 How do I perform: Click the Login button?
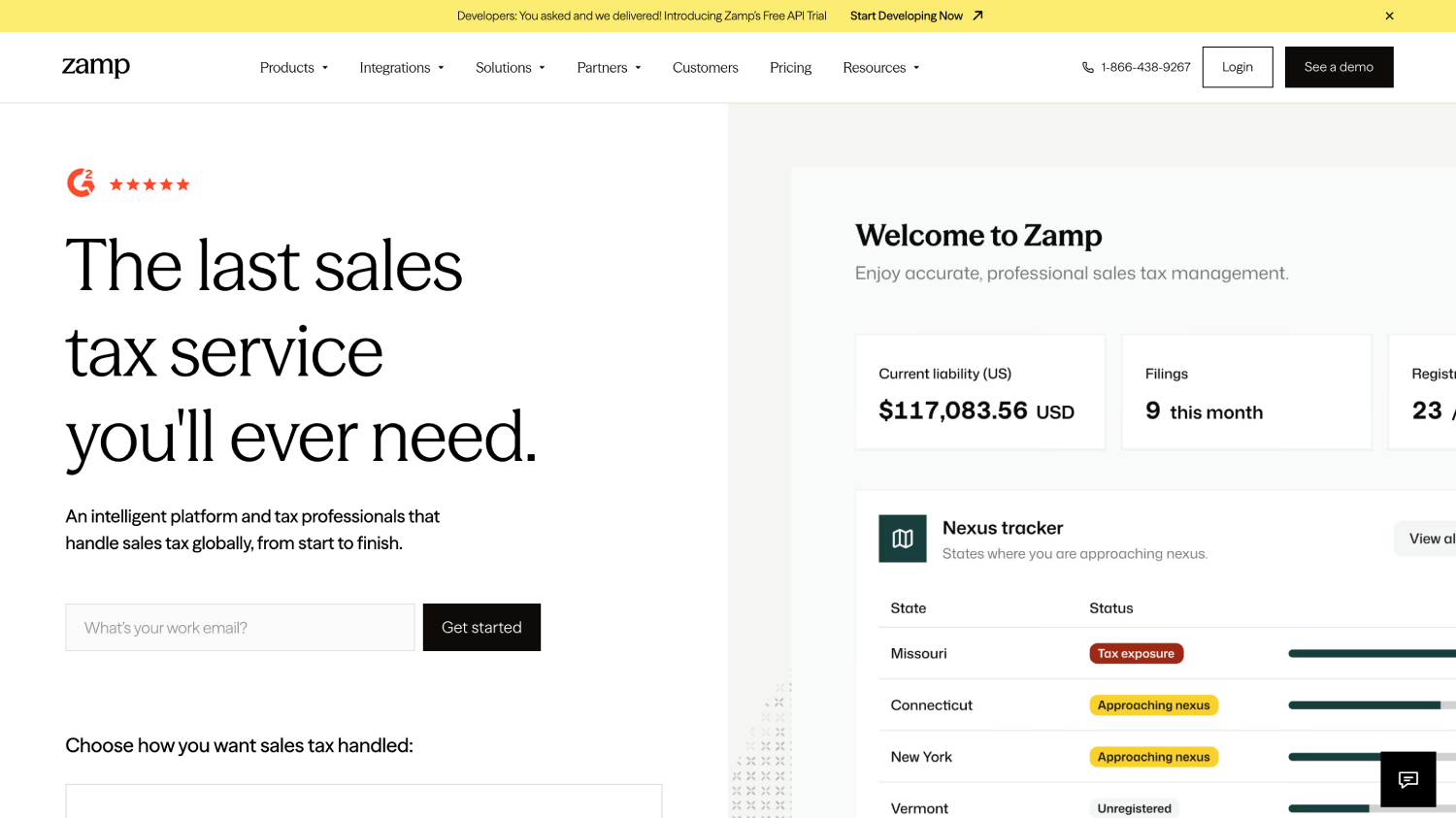point(1238,67)
